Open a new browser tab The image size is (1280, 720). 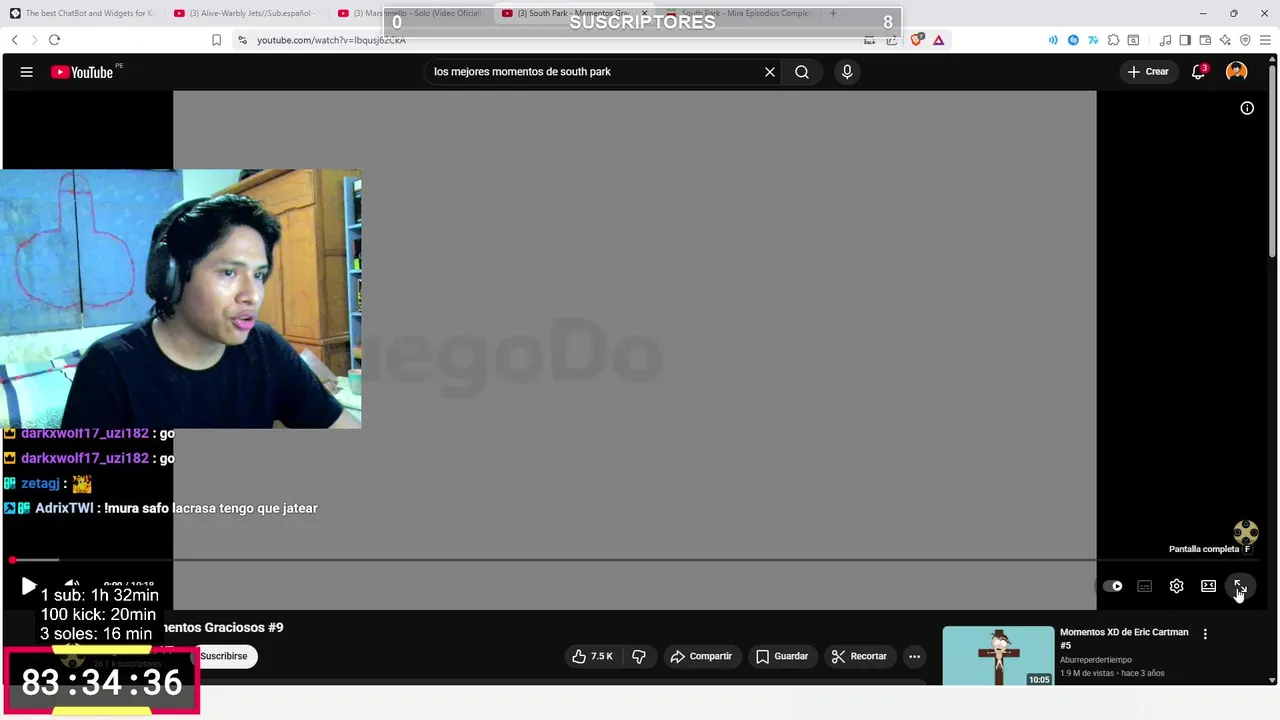[832, 13]
